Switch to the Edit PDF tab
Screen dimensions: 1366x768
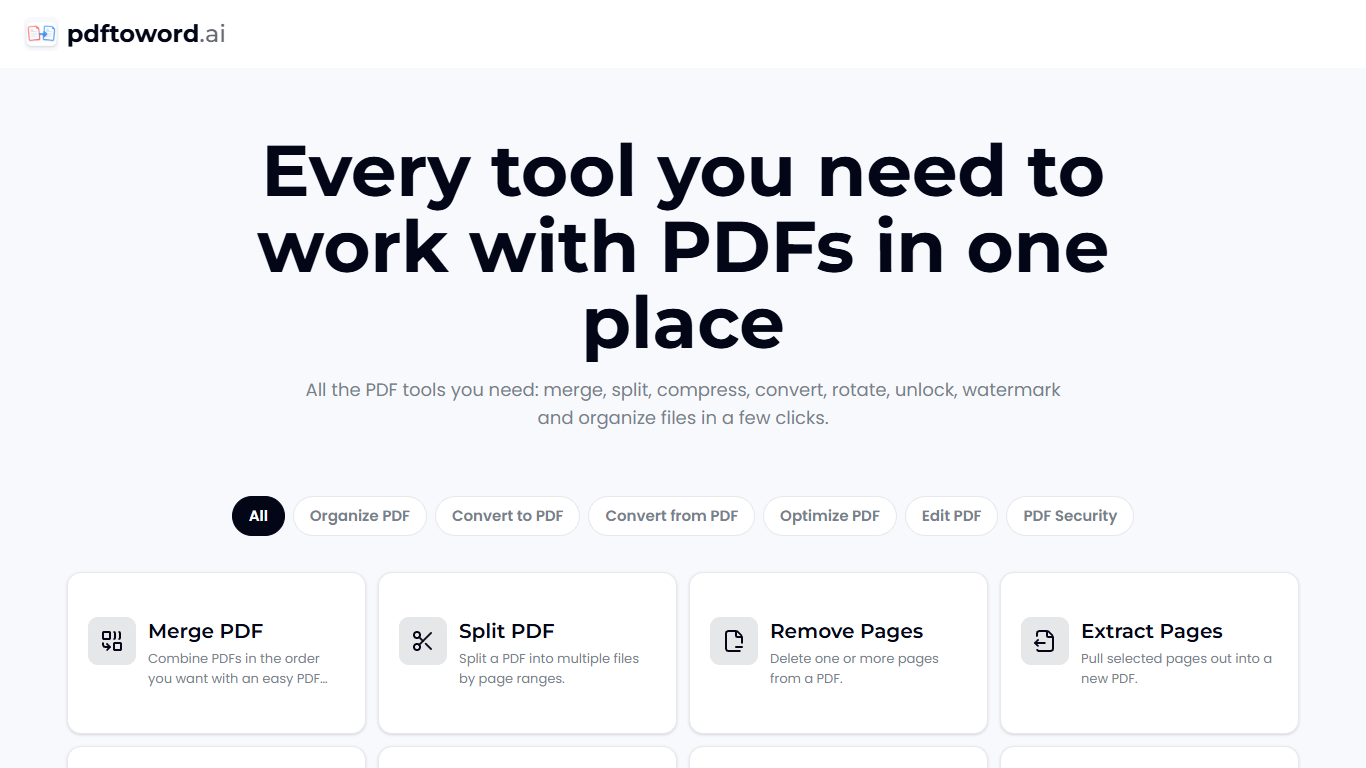[951, 516]
